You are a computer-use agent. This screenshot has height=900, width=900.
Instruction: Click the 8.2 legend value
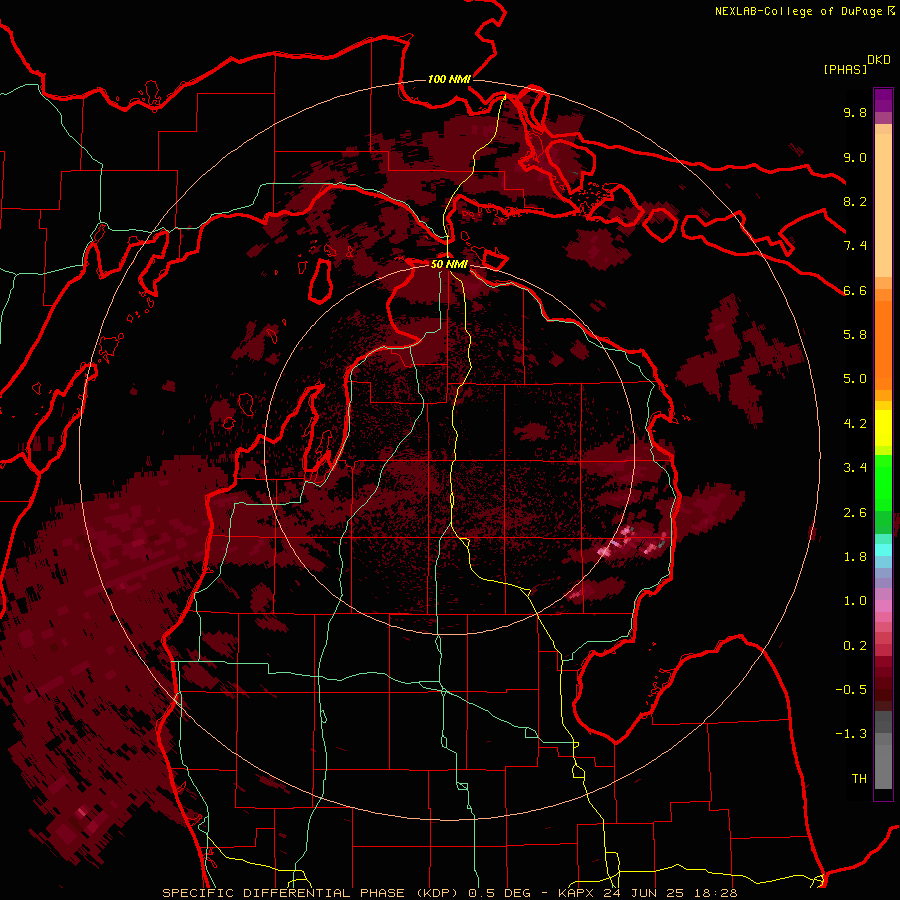tap(855, 201)
